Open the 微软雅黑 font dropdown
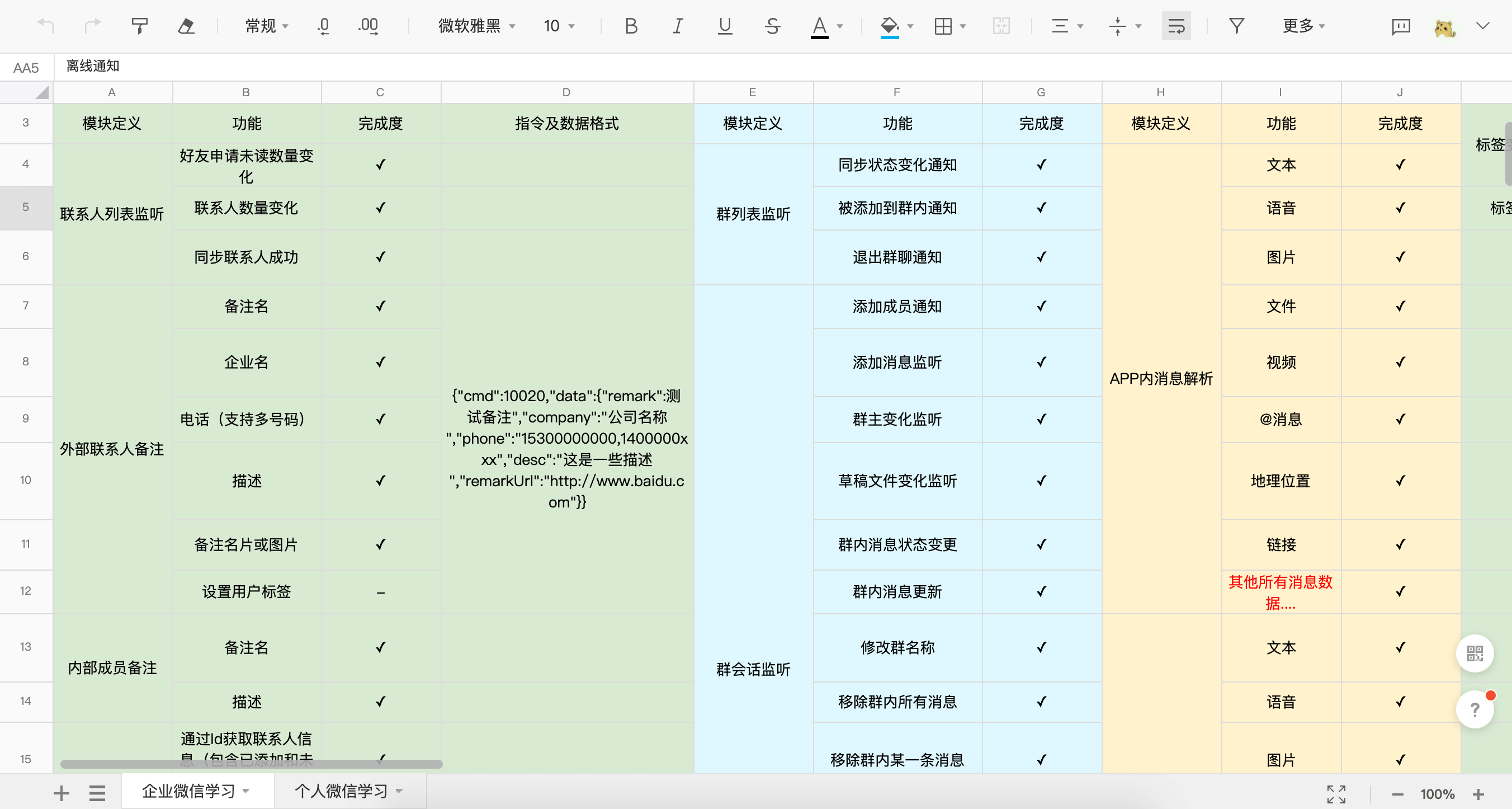The height and width of the screenshot is (809, 1512). 476,26
